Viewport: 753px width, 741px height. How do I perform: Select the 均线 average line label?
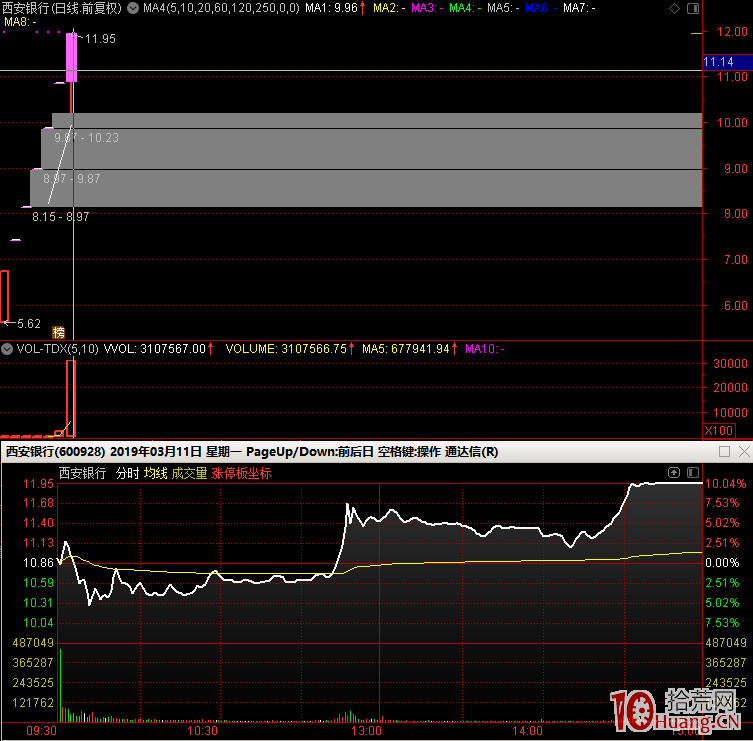click(156, 474)
